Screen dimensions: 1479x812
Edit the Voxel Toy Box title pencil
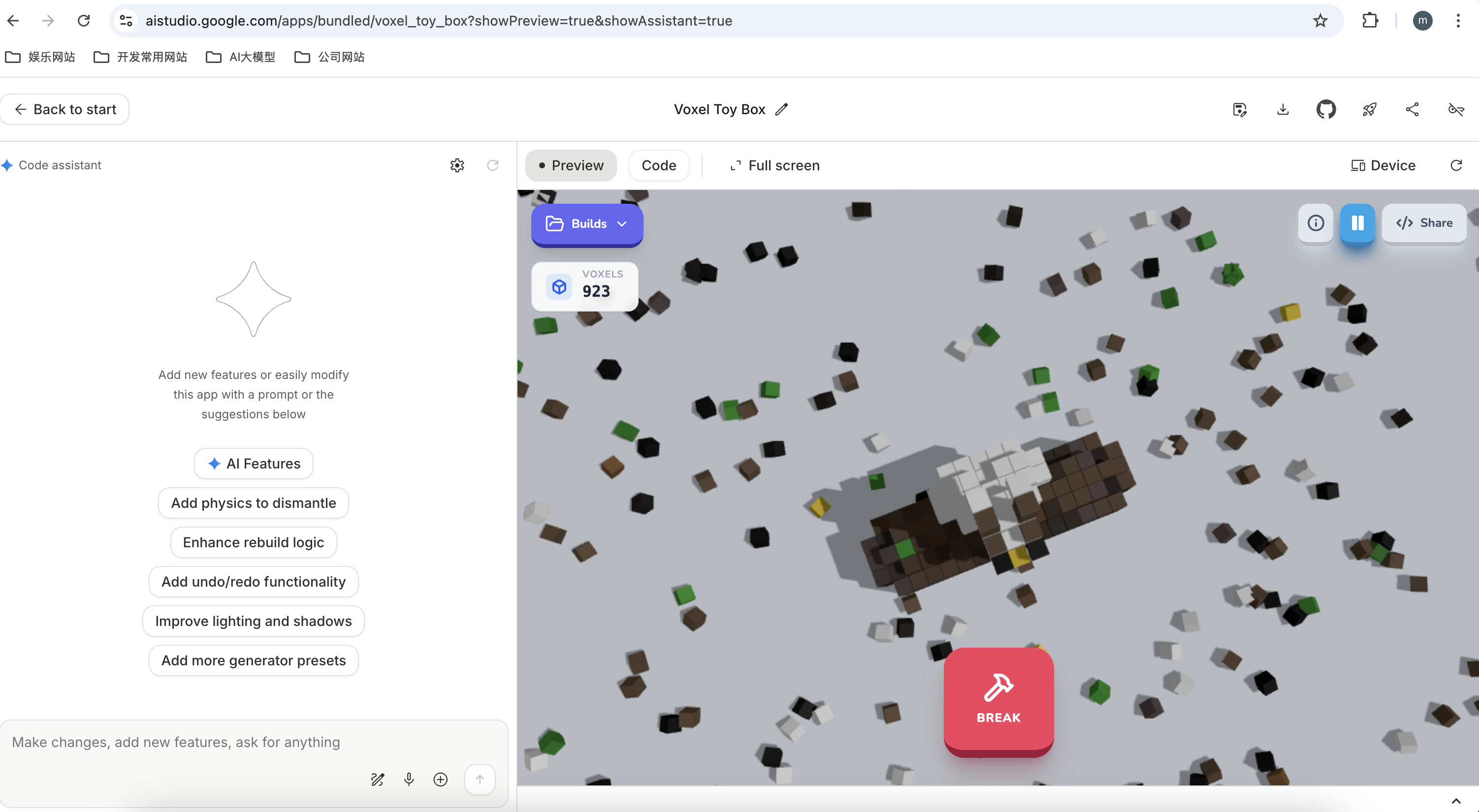point(781,109)
